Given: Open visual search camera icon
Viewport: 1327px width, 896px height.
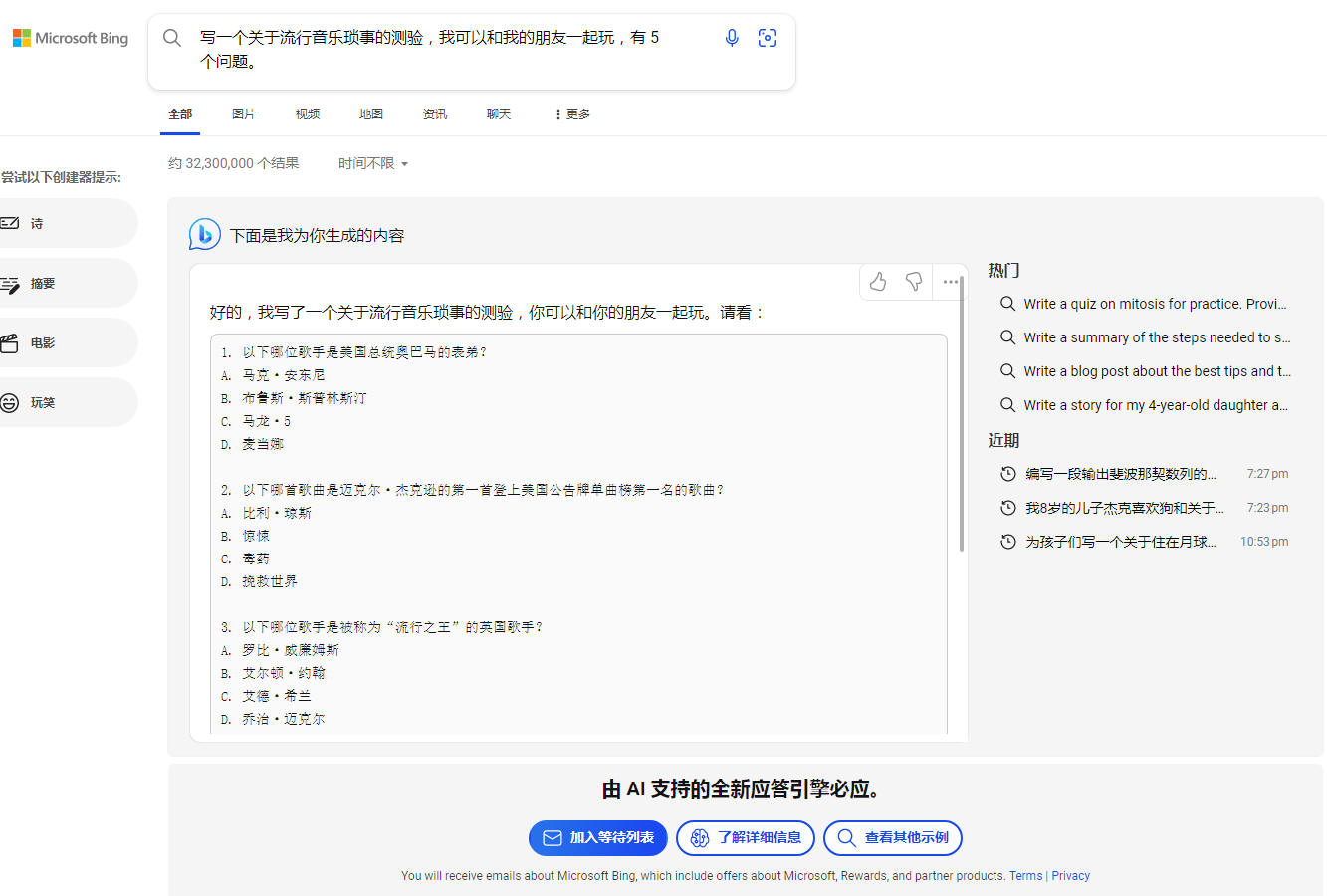Looking at the screenshot, I should pyautogui.click(x=768, y=38).
